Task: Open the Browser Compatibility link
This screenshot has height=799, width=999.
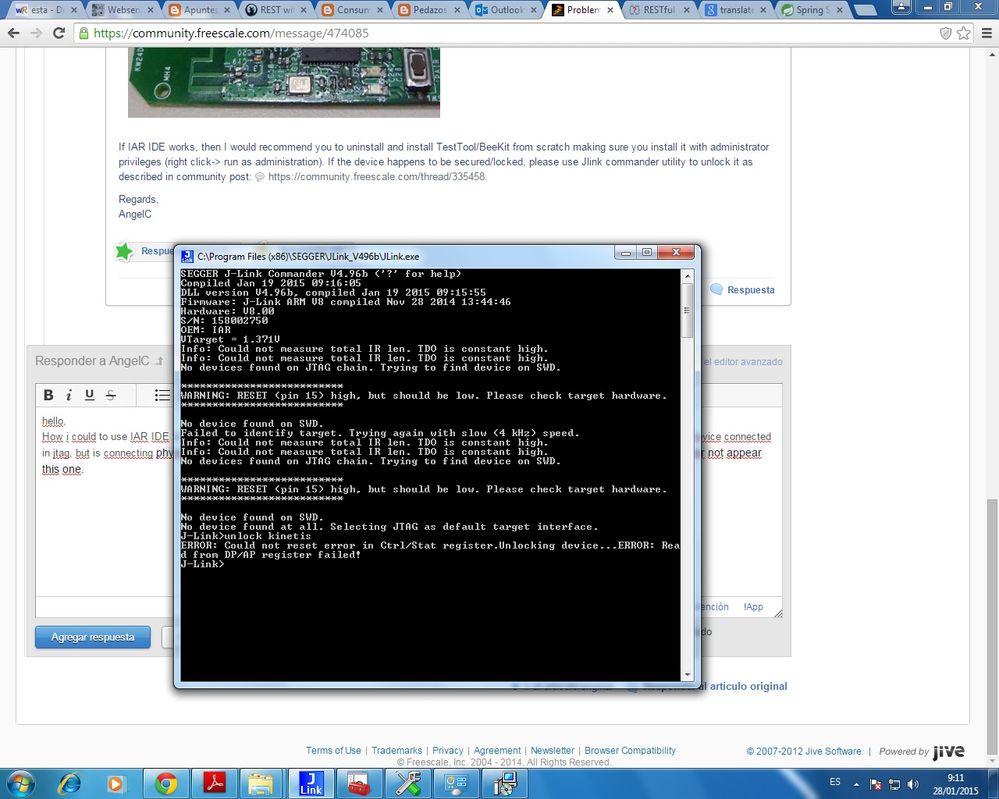Action: tap(630, 751)
